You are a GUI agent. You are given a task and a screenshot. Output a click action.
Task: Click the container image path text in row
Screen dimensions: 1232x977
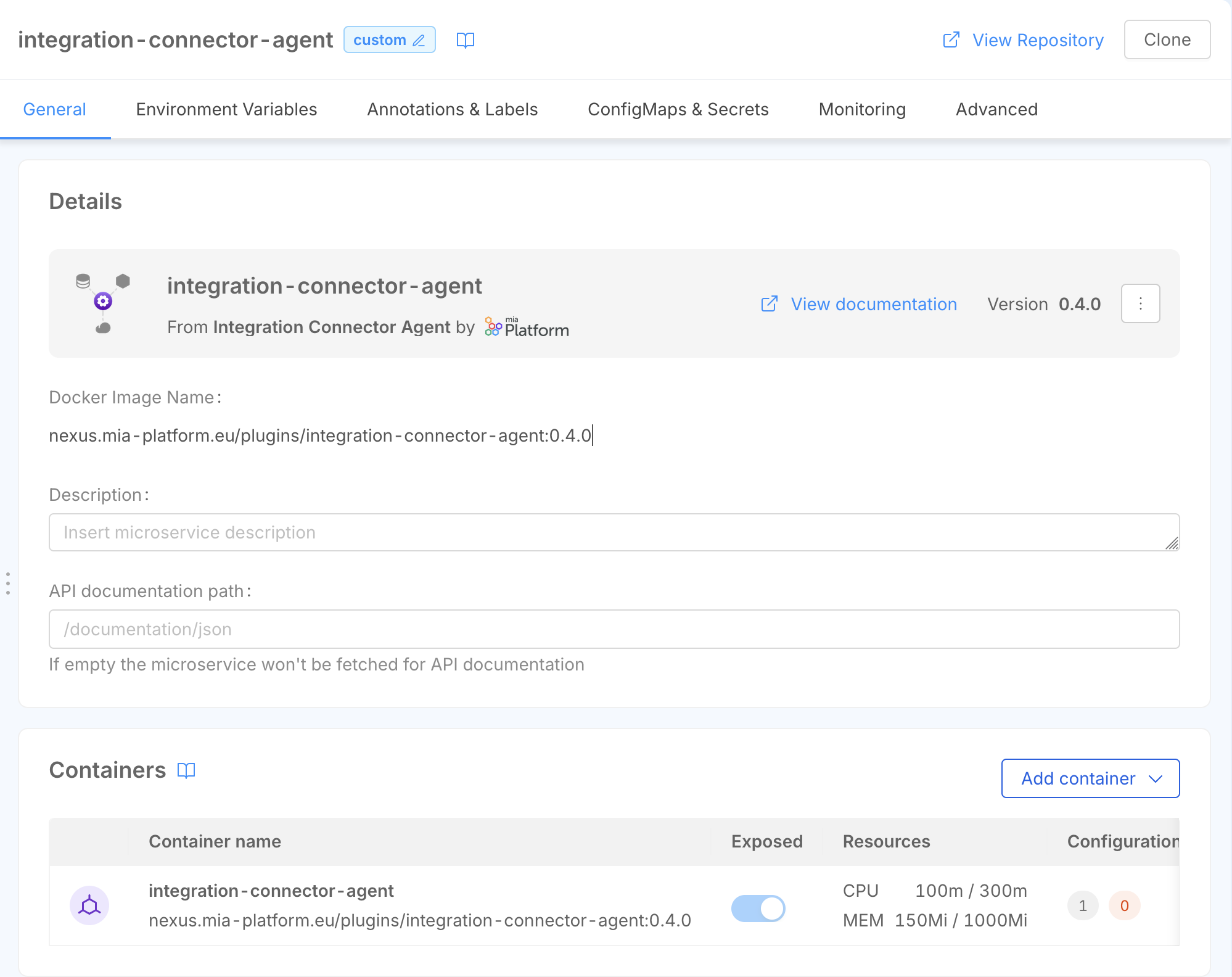click(x=420, y=920)
